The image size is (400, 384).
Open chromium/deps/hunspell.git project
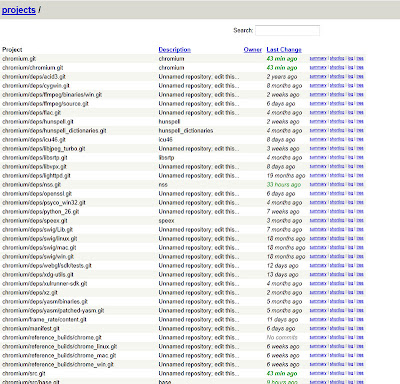38,122
